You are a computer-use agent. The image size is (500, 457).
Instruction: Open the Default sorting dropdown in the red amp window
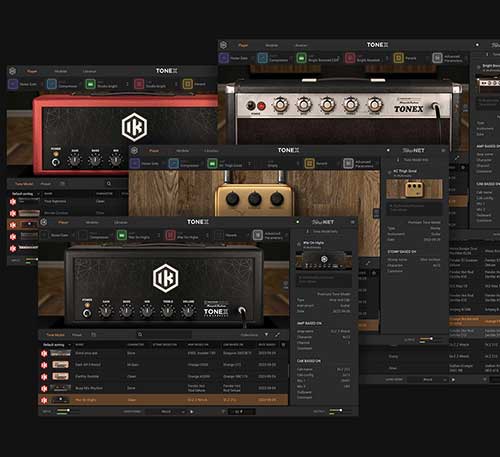(25, 194)
